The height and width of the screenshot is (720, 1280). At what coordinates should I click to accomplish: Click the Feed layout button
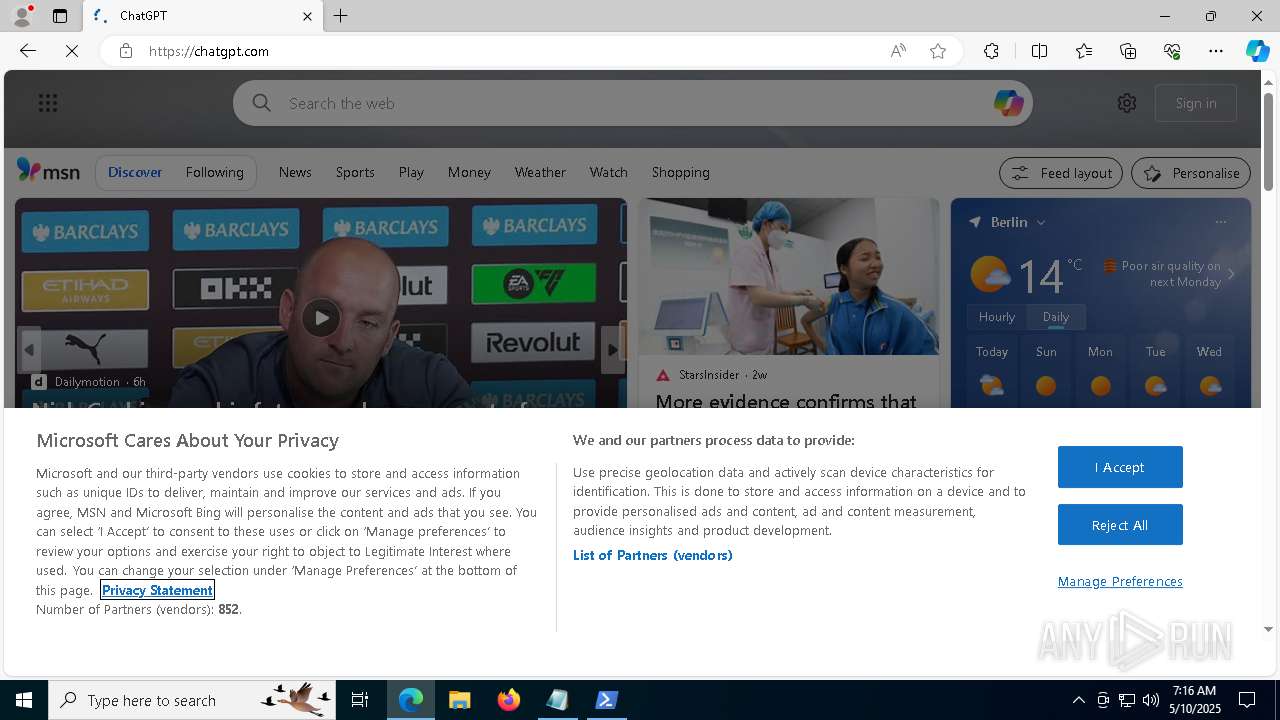click(x=1061, y=173)
